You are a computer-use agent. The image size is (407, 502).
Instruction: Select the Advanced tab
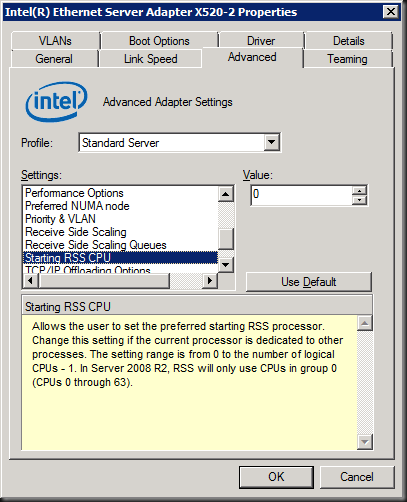point(252,57)
